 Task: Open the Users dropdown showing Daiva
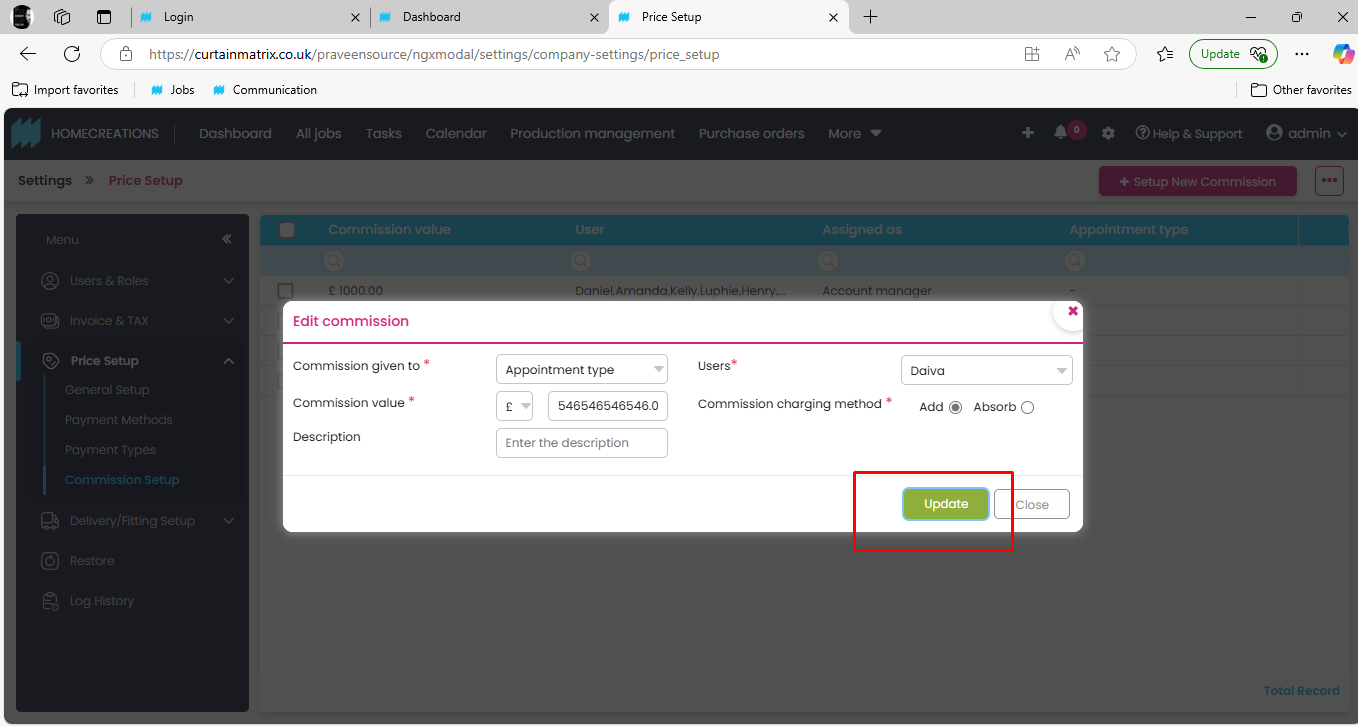click(986, 371)
